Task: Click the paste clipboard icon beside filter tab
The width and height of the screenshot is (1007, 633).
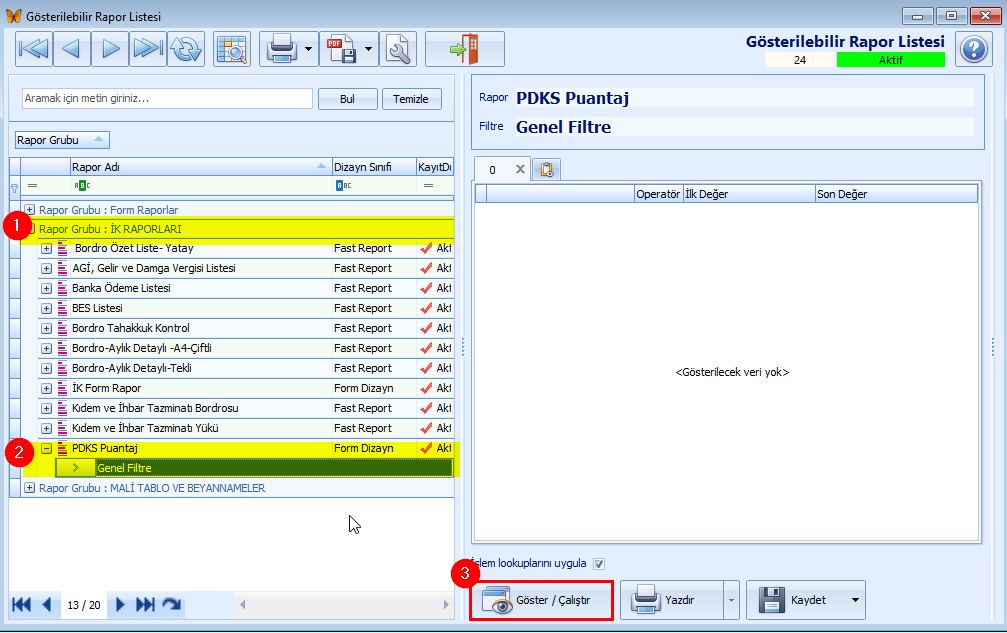Action: (547, 169)
